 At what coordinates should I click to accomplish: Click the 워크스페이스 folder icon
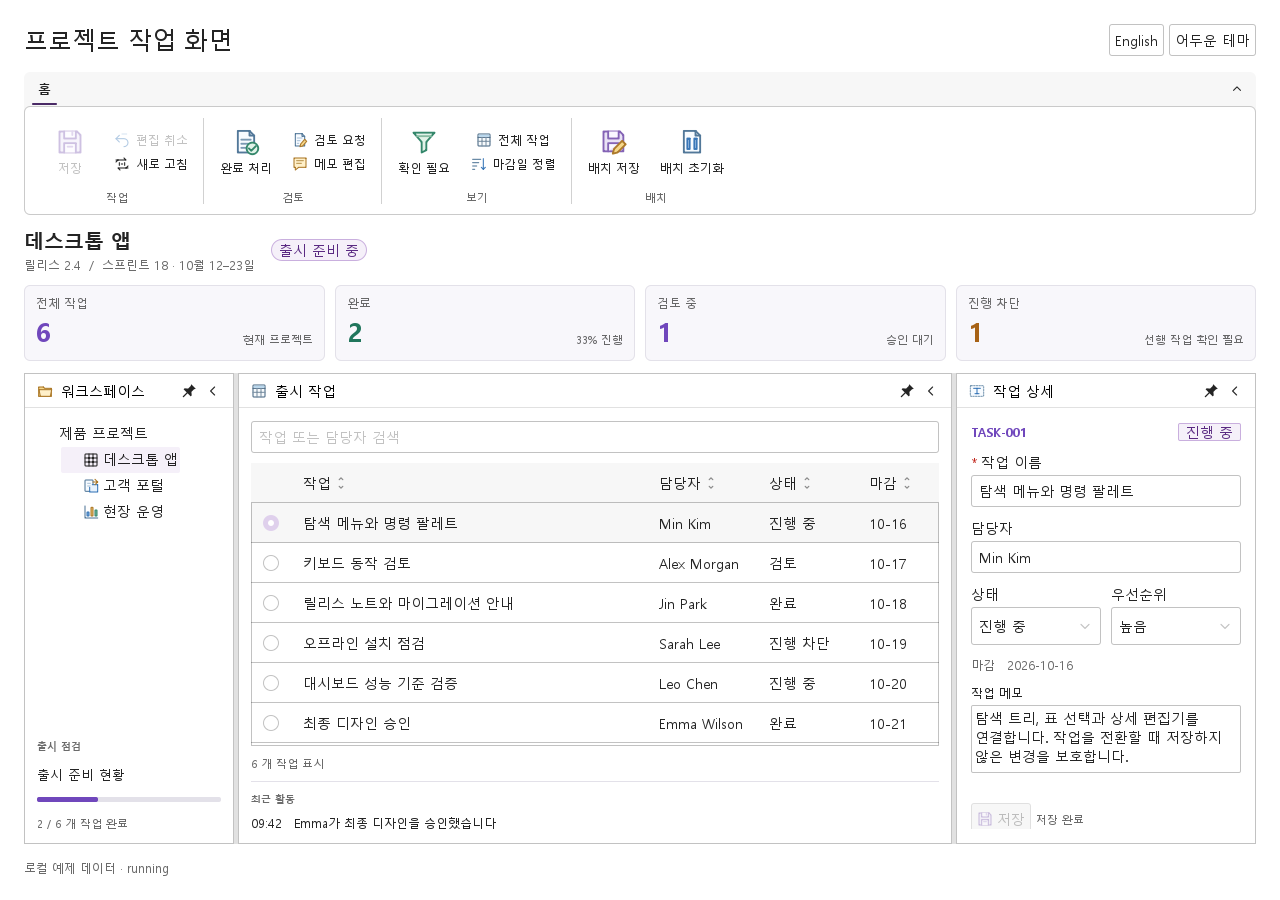tap(45, 391)
